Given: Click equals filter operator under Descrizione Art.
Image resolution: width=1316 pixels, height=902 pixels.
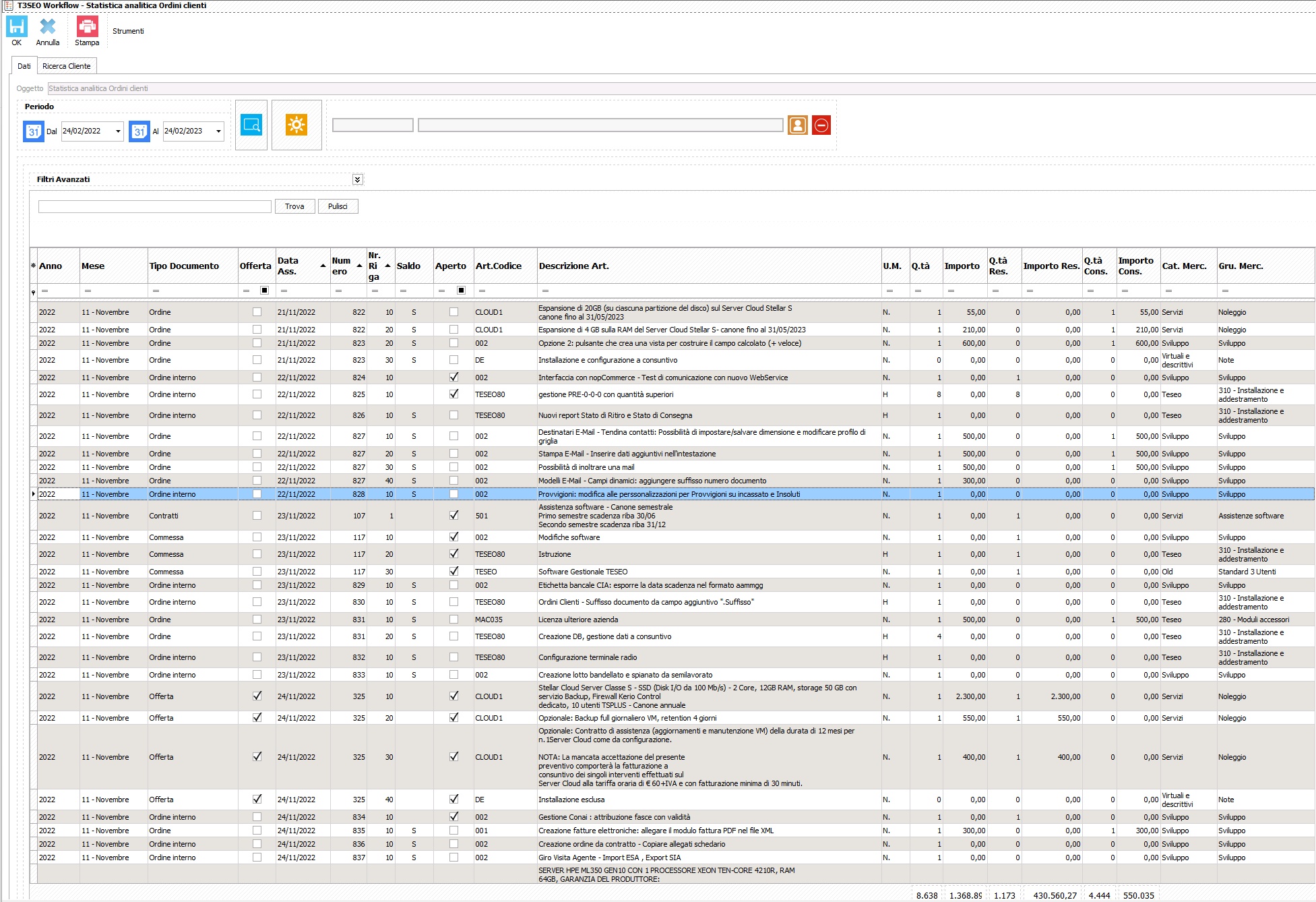Looking at the screenshot, I should [x=545, y=291].
